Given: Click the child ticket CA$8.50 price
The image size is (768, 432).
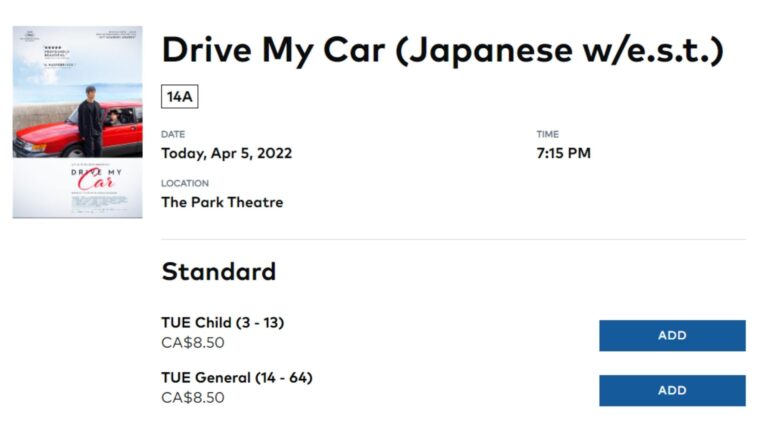Looking at the screenshot, I should [x=193, y=343].
